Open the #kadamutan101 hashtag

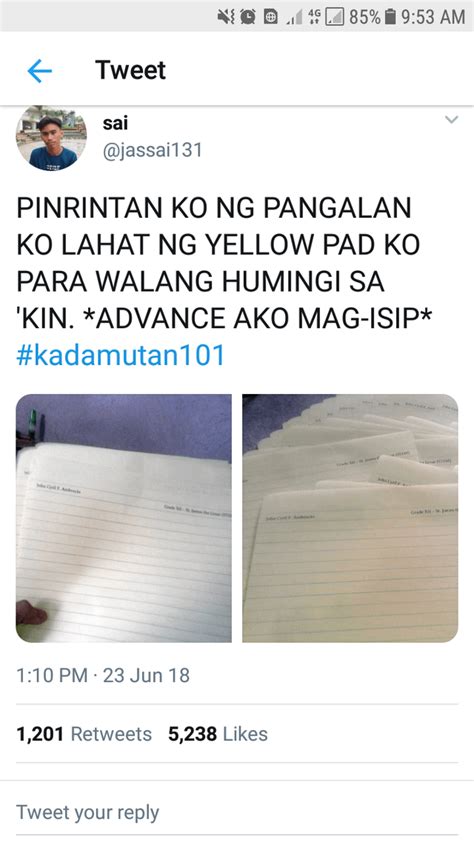pyautogui.click(x=120, y=355)
